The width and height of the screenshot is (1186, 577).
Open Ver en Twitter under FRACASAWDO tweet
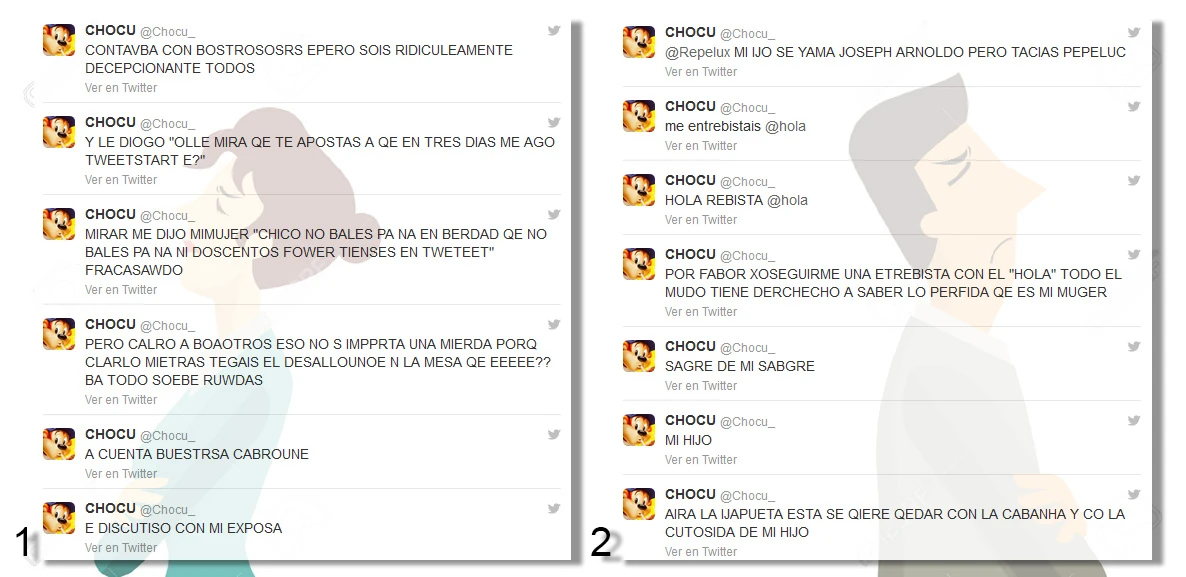point(121,290)
